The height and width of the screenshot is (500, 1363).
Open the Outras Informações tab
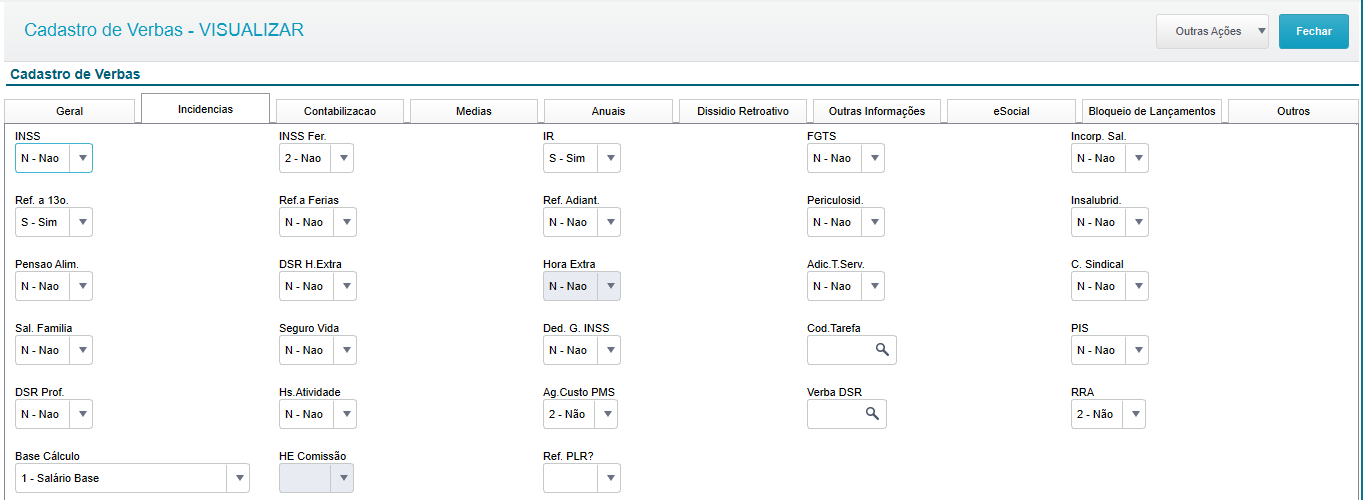(877, 111)
